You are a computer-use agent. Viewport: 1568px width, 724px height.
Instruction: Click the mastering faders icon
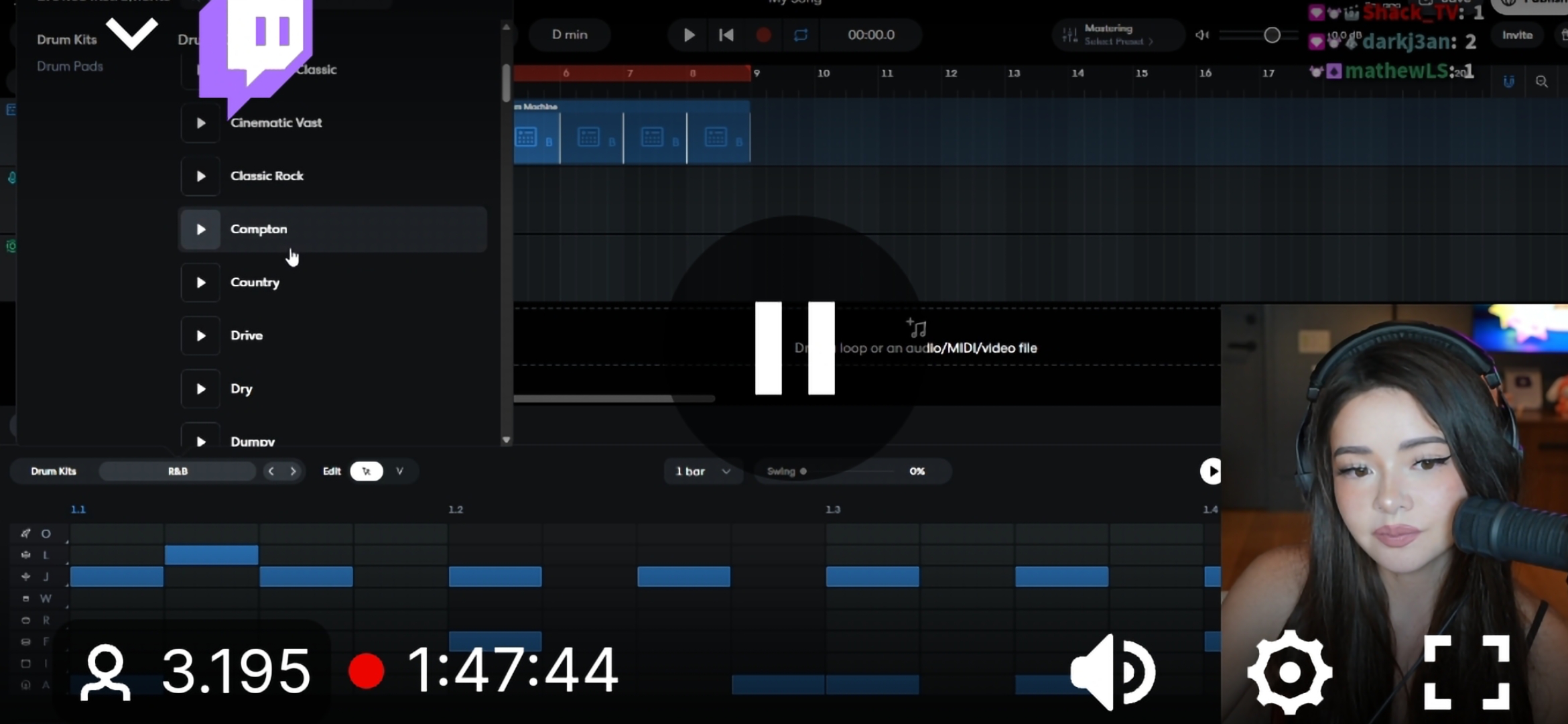coord(1070,35)
